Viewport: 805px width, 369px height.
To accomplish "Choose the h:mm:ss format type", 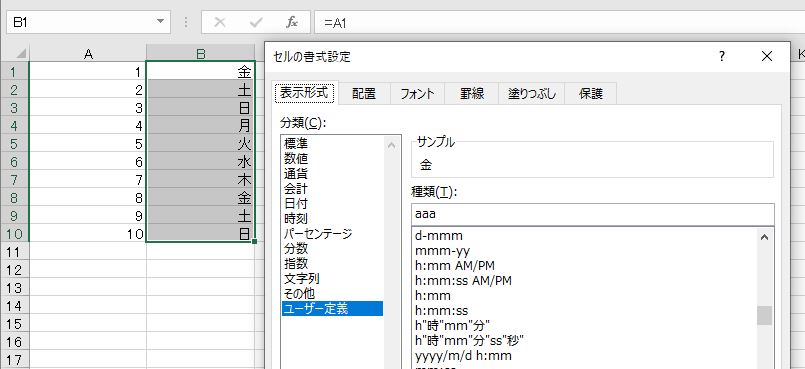I will (x=585, y=311).
